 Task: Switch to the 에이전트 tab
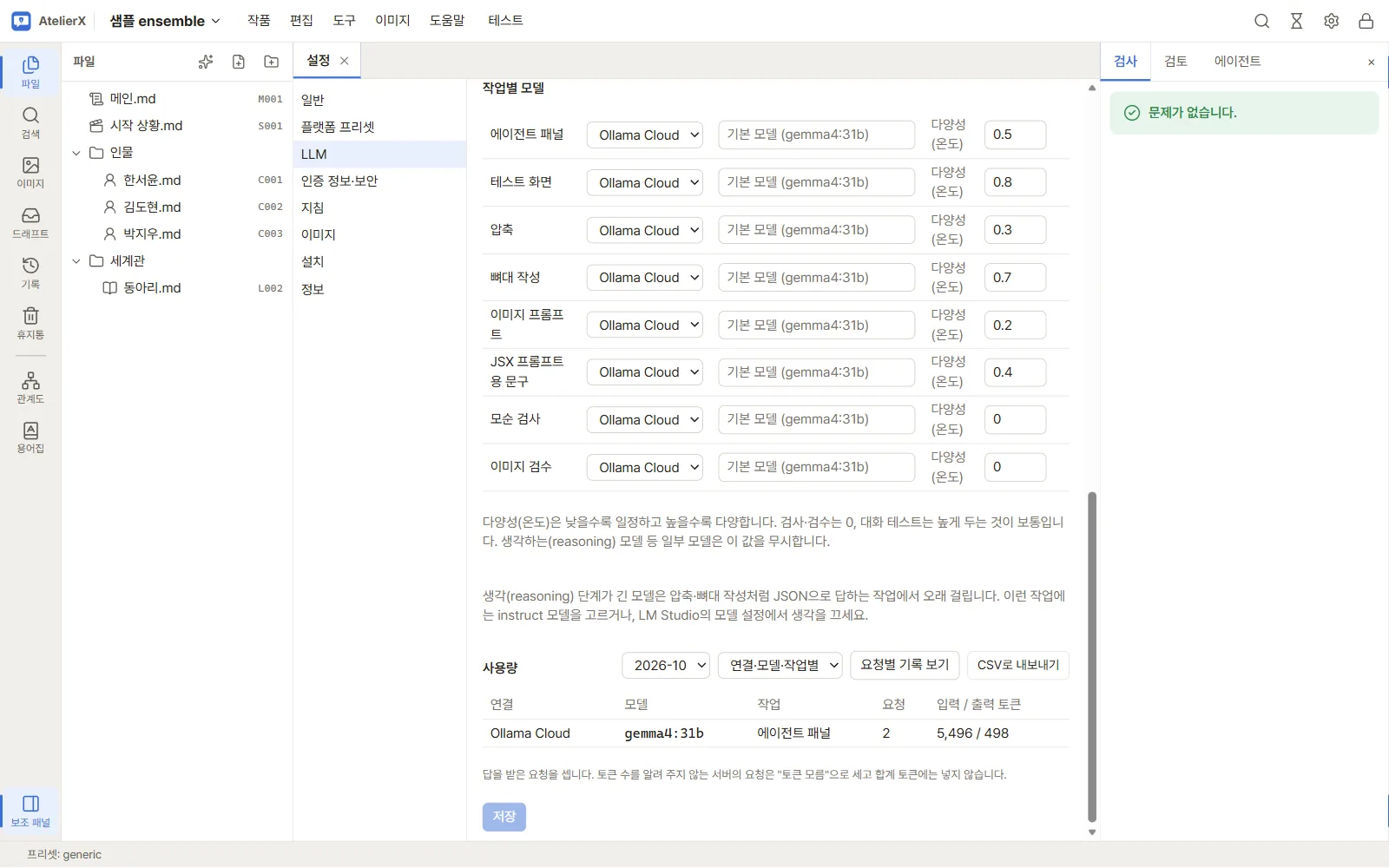(x=1237, y=61)
